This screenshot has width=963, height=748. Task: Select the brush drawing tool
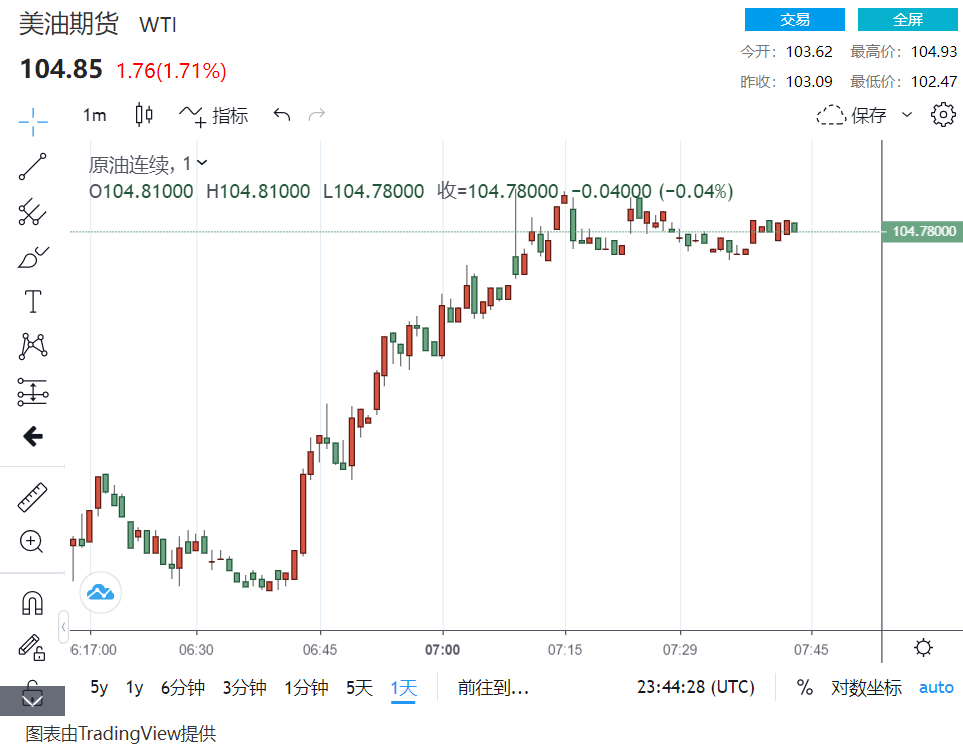point(33,257)
